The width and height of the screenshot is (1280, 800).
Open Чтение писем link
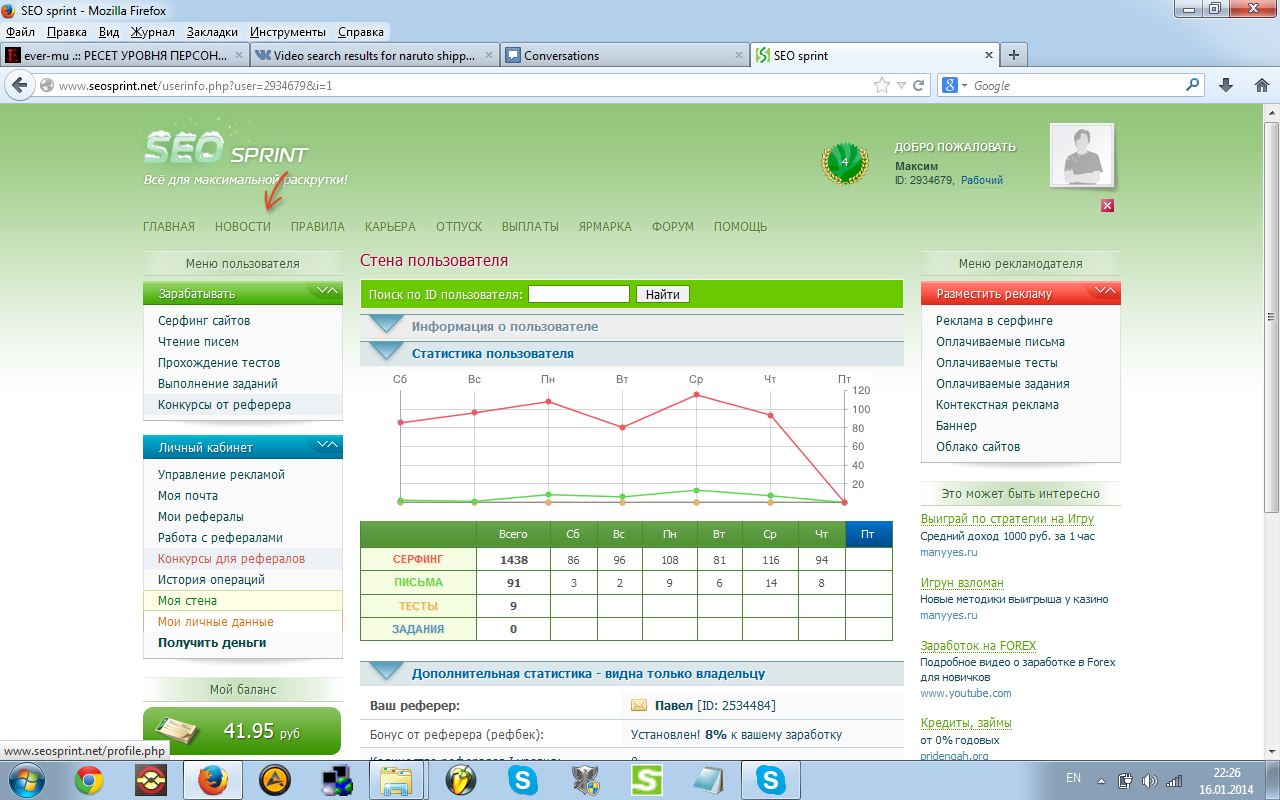click(x=198, y=342)
